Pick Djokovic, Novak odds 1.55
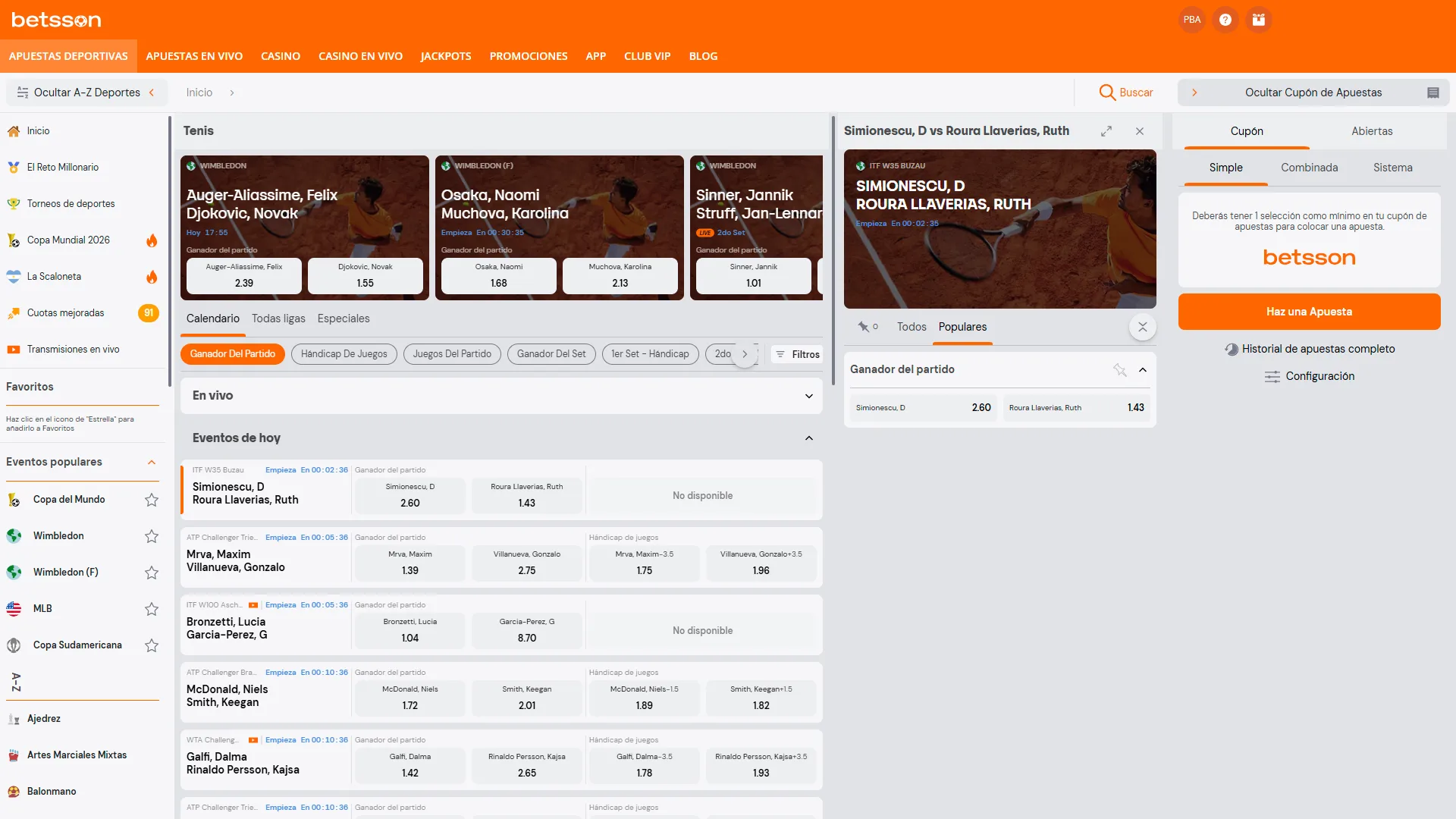Image resolution: width=1456 pixels, height=819 pixels. pyautogui.click(x=366, y=276)
